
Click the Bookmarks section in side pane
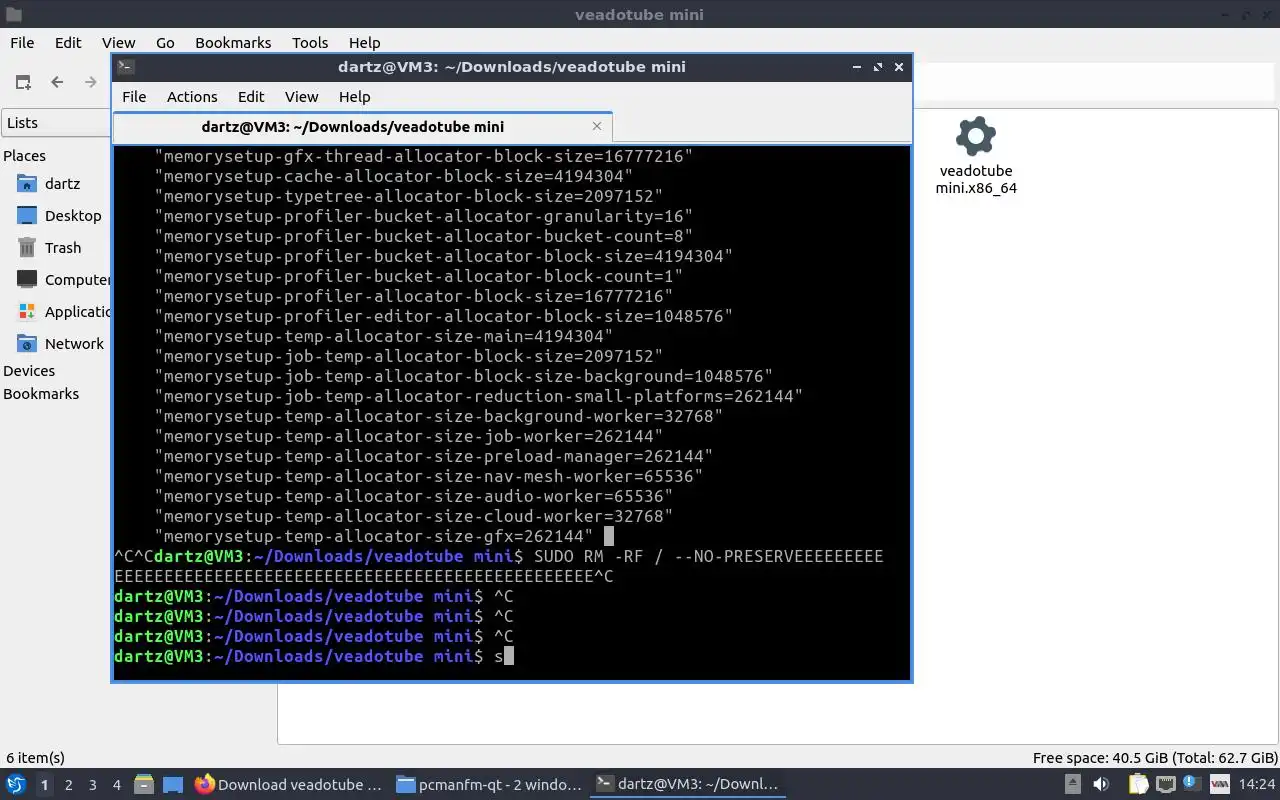pyautogui.click(x=41, y=394)
